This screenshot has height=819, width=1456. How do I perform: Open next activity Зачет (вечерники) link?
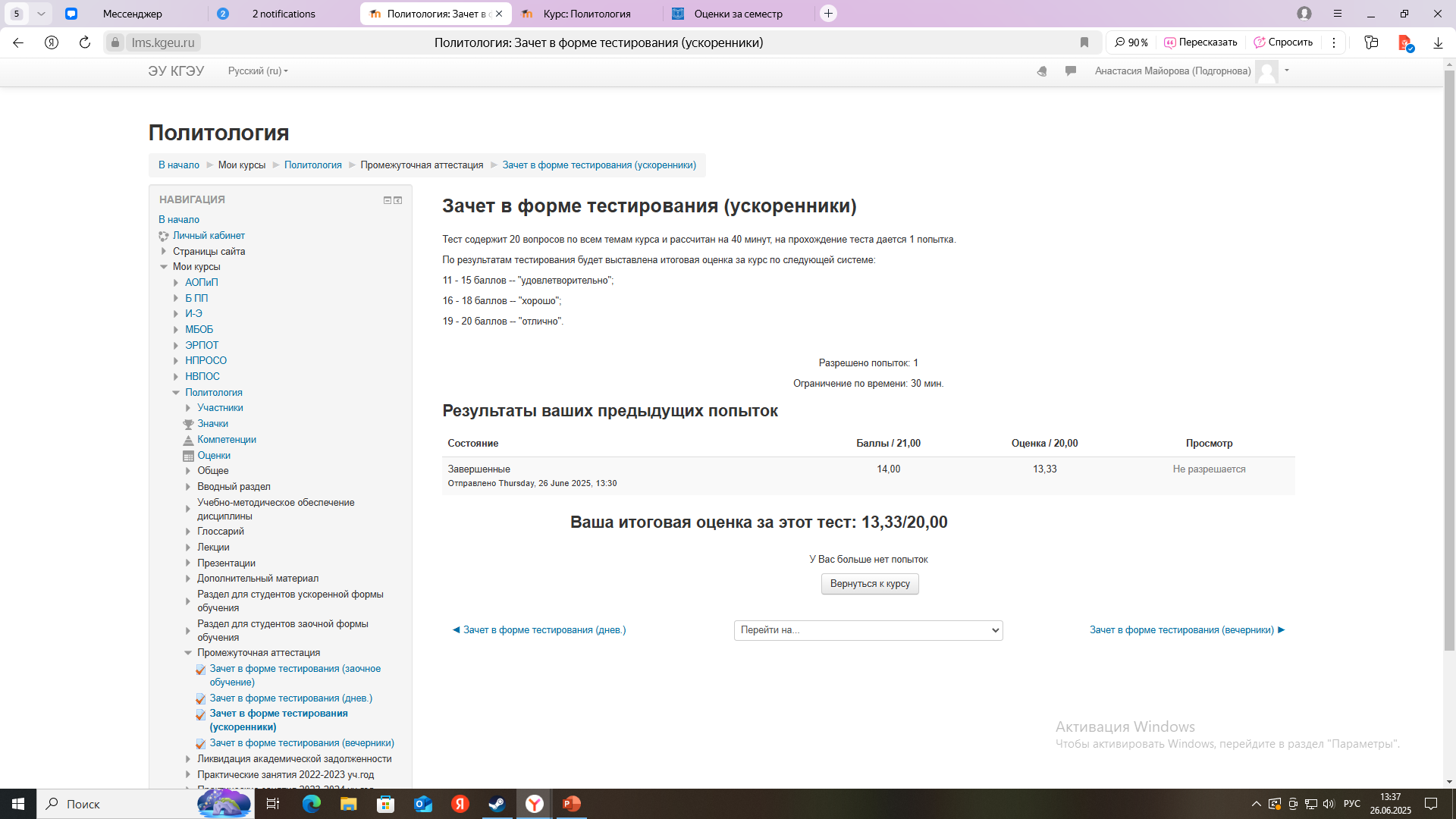click(1188, 630)
